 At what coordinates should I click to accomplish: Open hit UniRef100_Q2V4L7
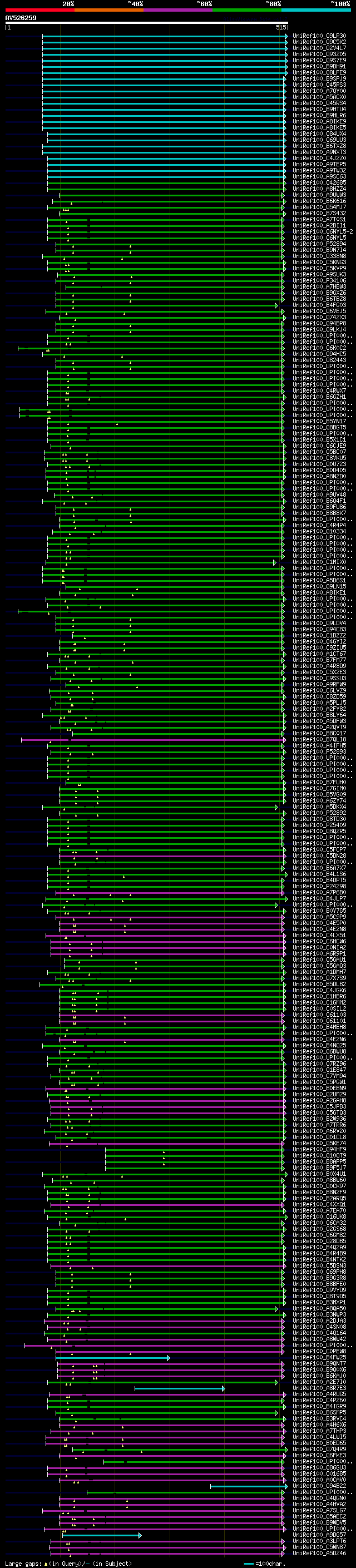[319, 48]
